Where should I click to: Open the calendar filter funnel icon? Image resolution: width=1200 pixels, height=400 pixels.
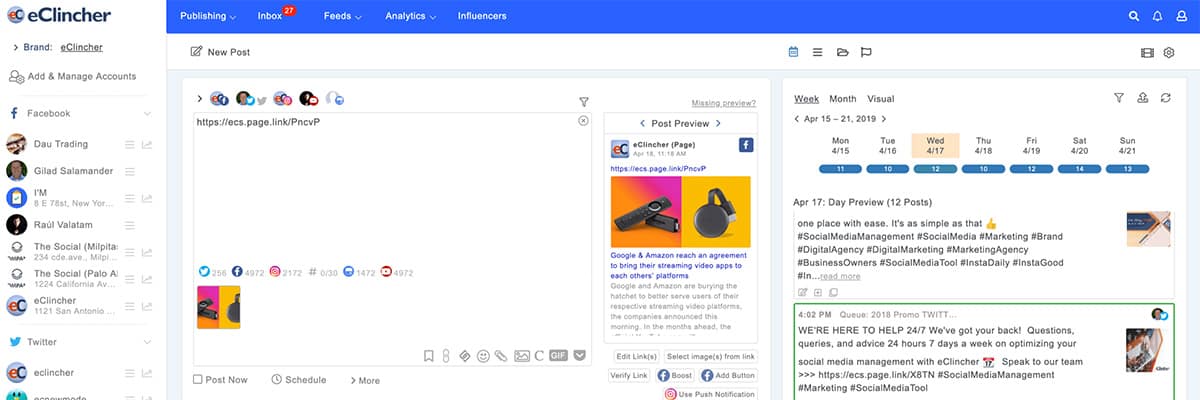(x=1119, y=98)
